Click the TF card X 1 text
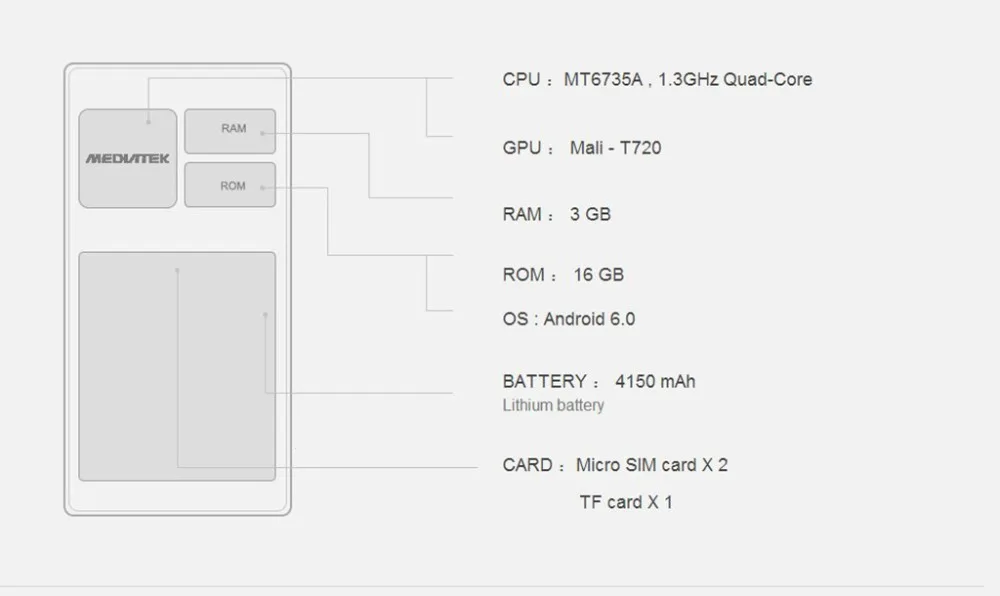This screenshot has height=596, width=1000. pos(626,502)
